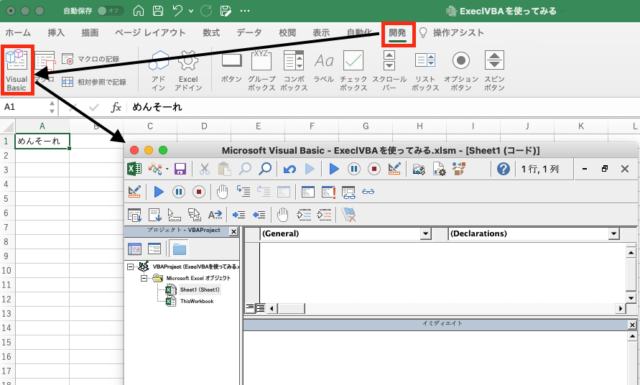The width and height of the screenshot is (640, 385).
Task: Click View Code icon in project panel
Action: (135, 249)
